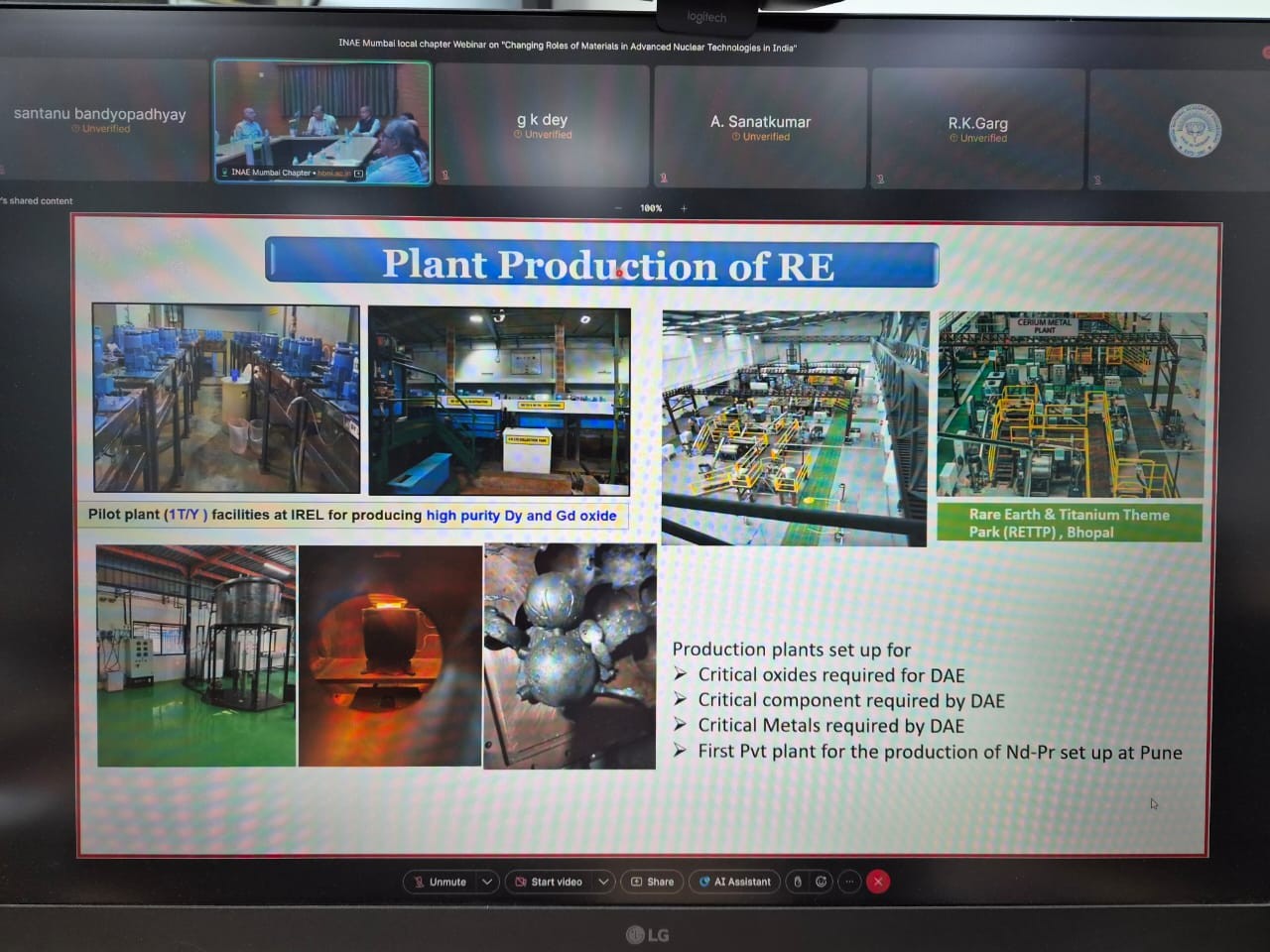Click the Share content button
Screen dimensions: 1270x952
pyautogui.click(x=653, y=882)
